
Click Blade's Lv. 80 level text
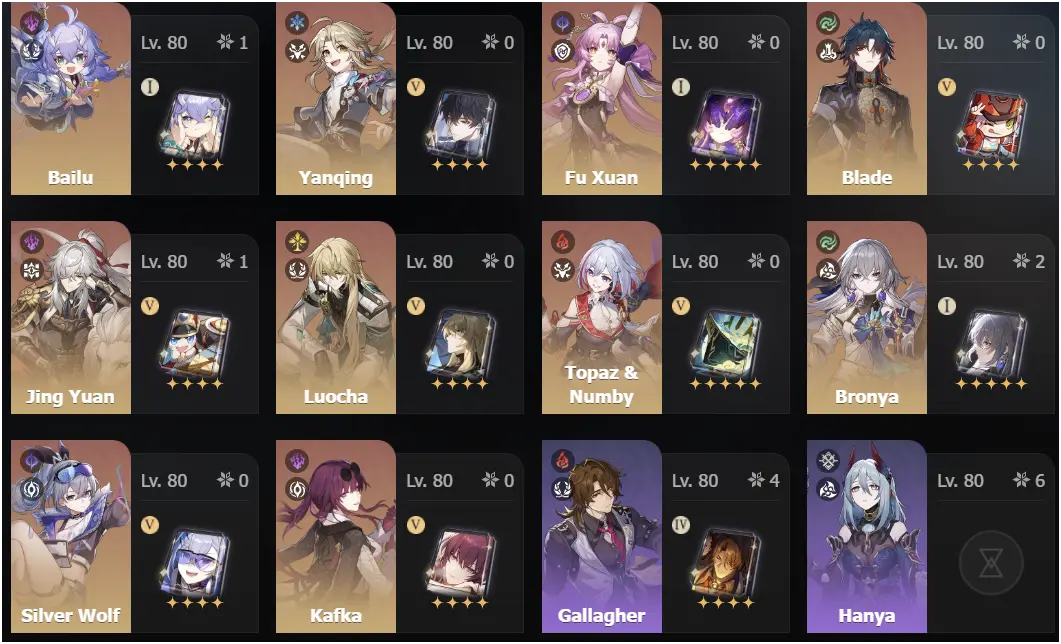(x=960, y=43)
